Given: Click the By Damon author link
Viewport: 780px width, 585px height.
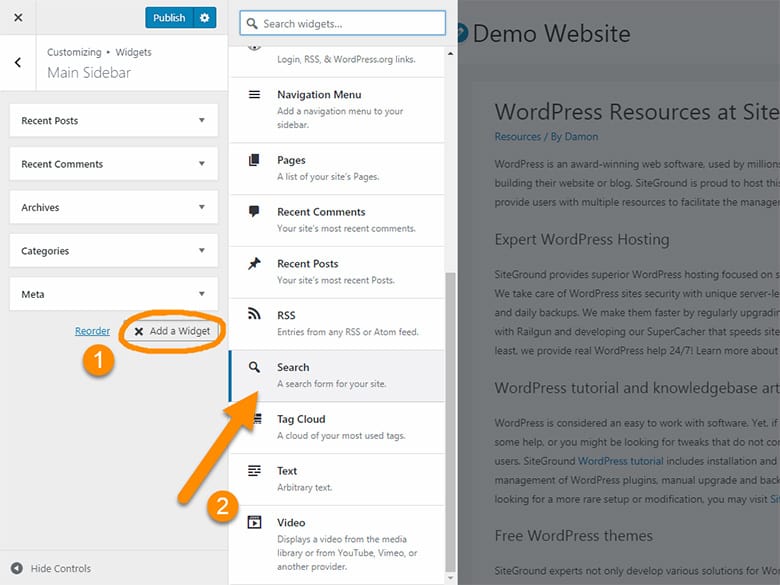Looking at the screenshot, I should (x=574, y=136).
